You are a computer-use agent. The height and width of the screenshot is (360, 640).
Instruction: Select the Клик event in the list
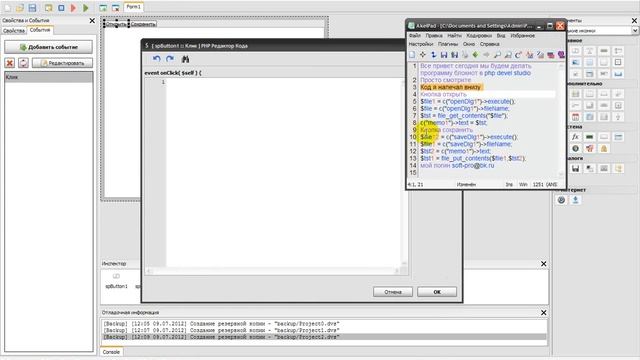(49, 77)
